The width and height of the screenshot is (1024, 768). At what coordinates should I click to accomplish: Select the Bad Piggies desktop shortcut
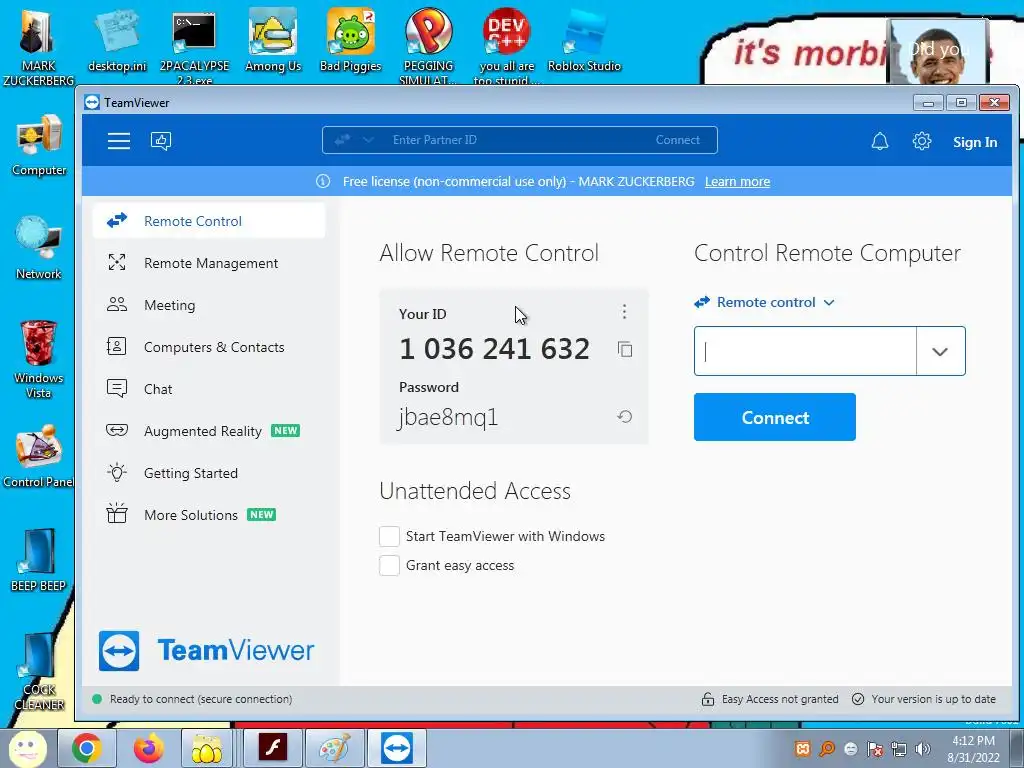pyautogui.click(x=351, y=42)
